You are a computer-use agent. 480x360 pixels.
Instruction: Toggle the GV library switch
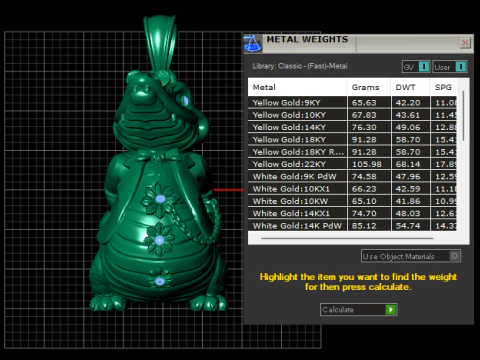(x=416, y=67)
